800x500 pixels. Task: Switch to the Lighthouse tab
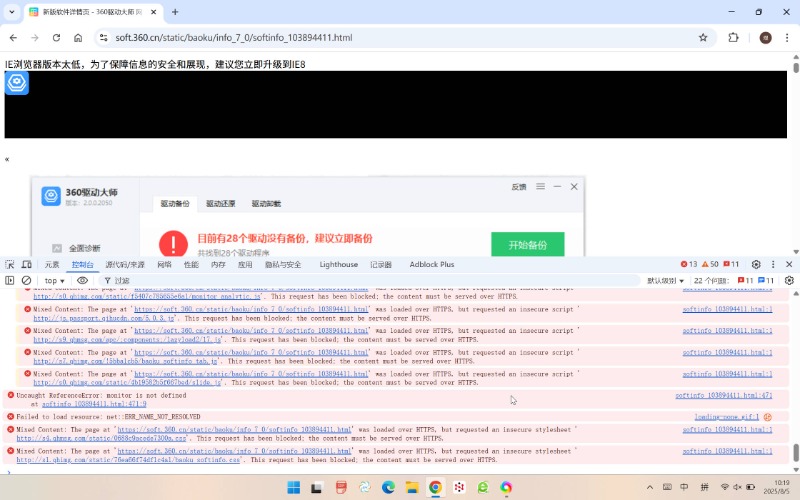click(338, 265)
